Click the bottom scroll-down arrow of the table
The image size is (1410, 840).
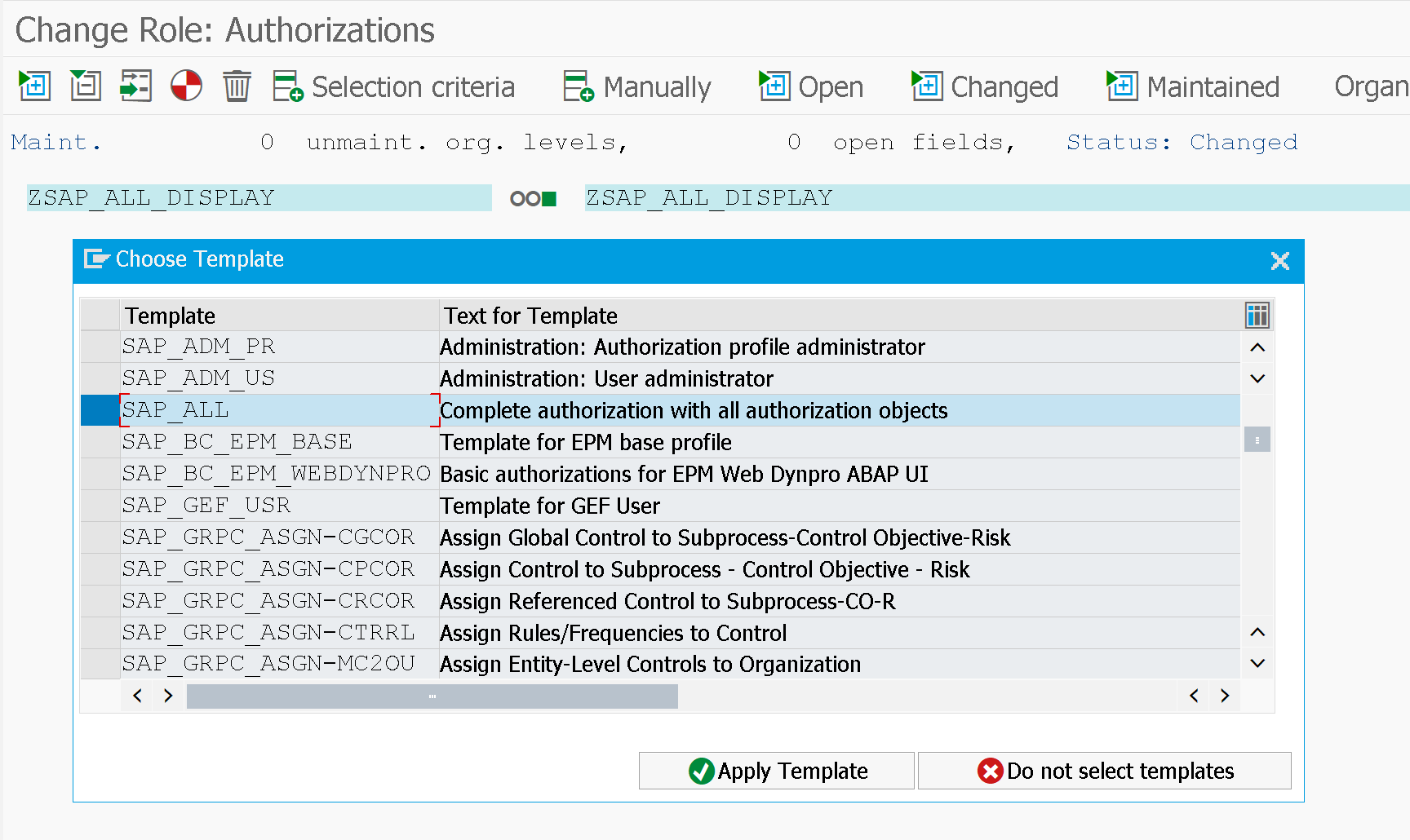coord(1257,663)
